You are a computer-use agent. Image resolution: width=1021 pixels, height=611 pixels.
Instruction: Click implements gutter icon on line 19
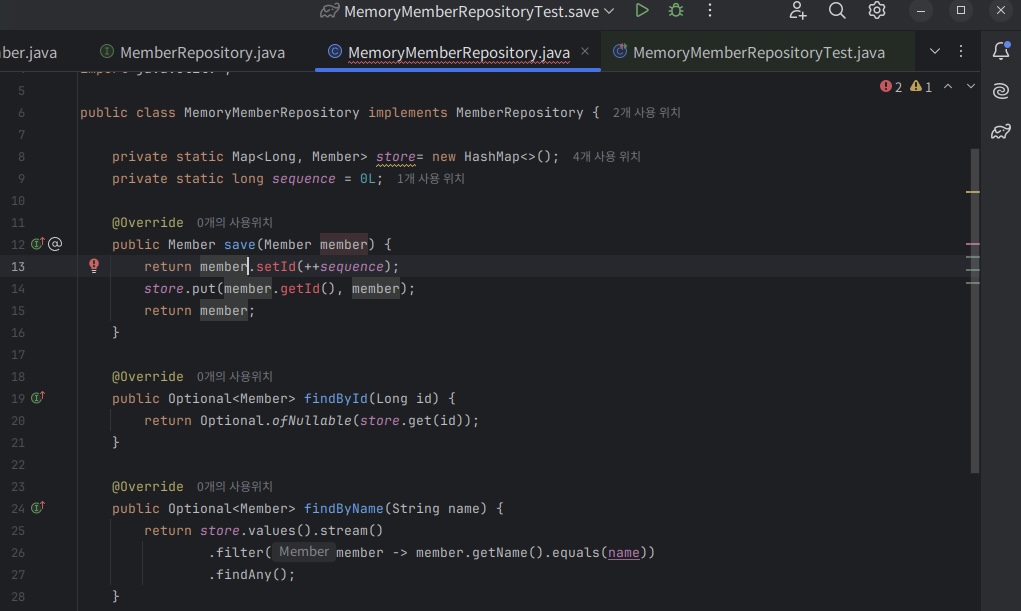[x=38, y=397]
